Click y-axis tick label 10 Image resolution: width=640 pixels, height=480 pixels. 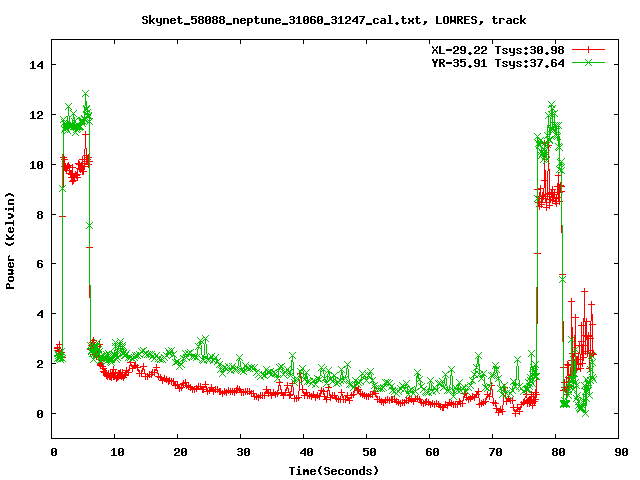click(x=37, y=165)
